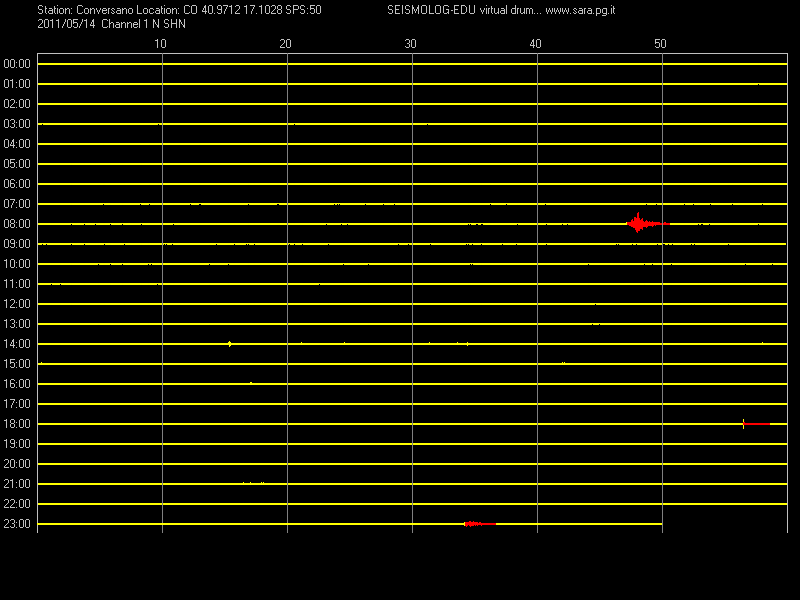The width and height of the screenshot is (800, 600).
Task: Click the 12:00 hour label
Action: pyautogui.click(x=17, y=304)
